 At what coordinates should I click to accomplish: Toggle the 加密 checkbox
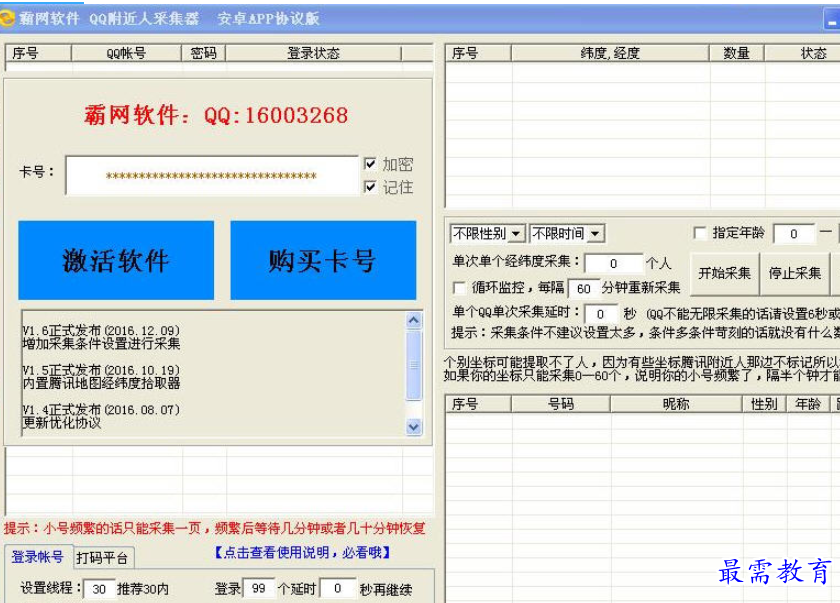[370, 163]
